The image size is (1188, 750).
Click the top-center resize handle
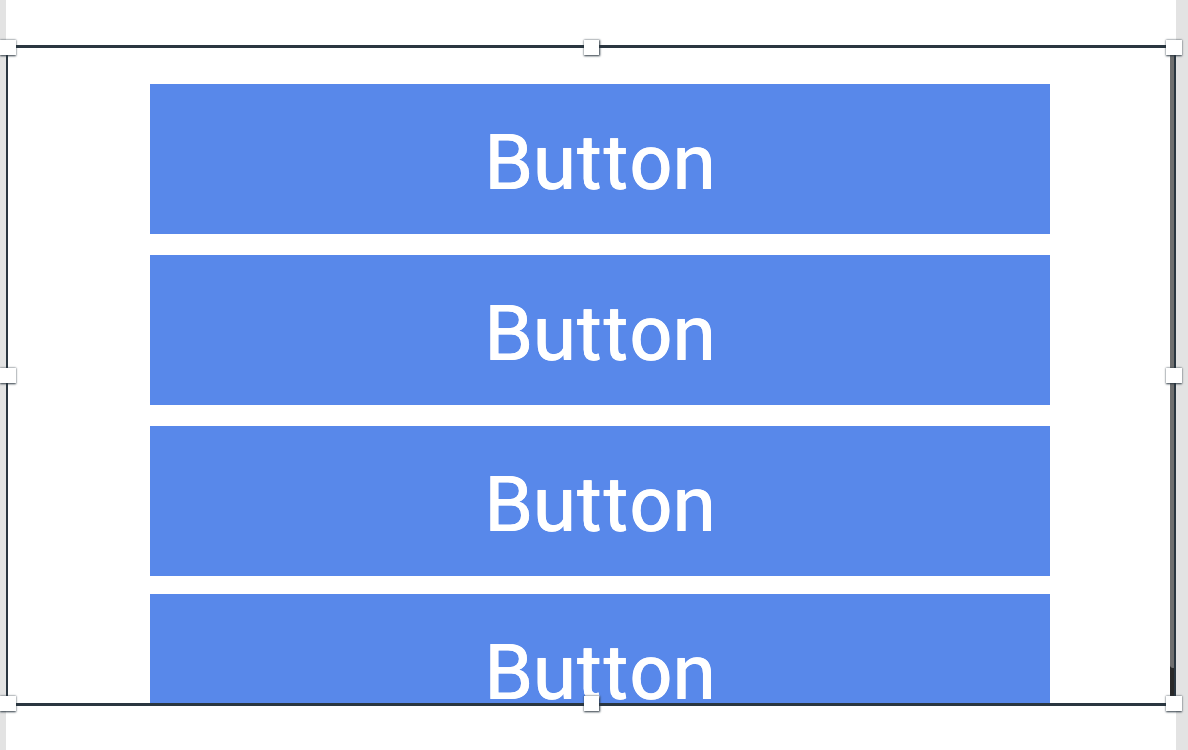point(591,47)
